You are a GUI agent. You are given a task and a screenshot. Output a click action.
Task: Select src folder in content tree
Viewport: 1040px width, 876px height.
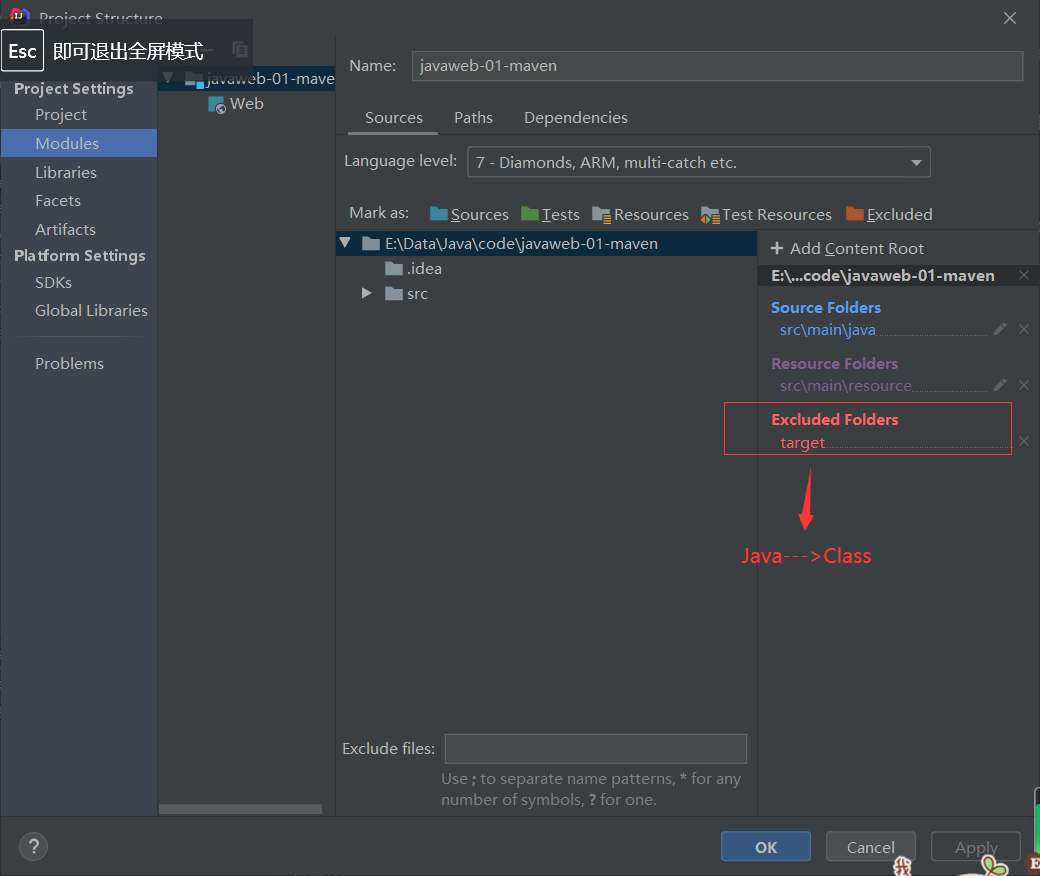(x=406, y=294)
